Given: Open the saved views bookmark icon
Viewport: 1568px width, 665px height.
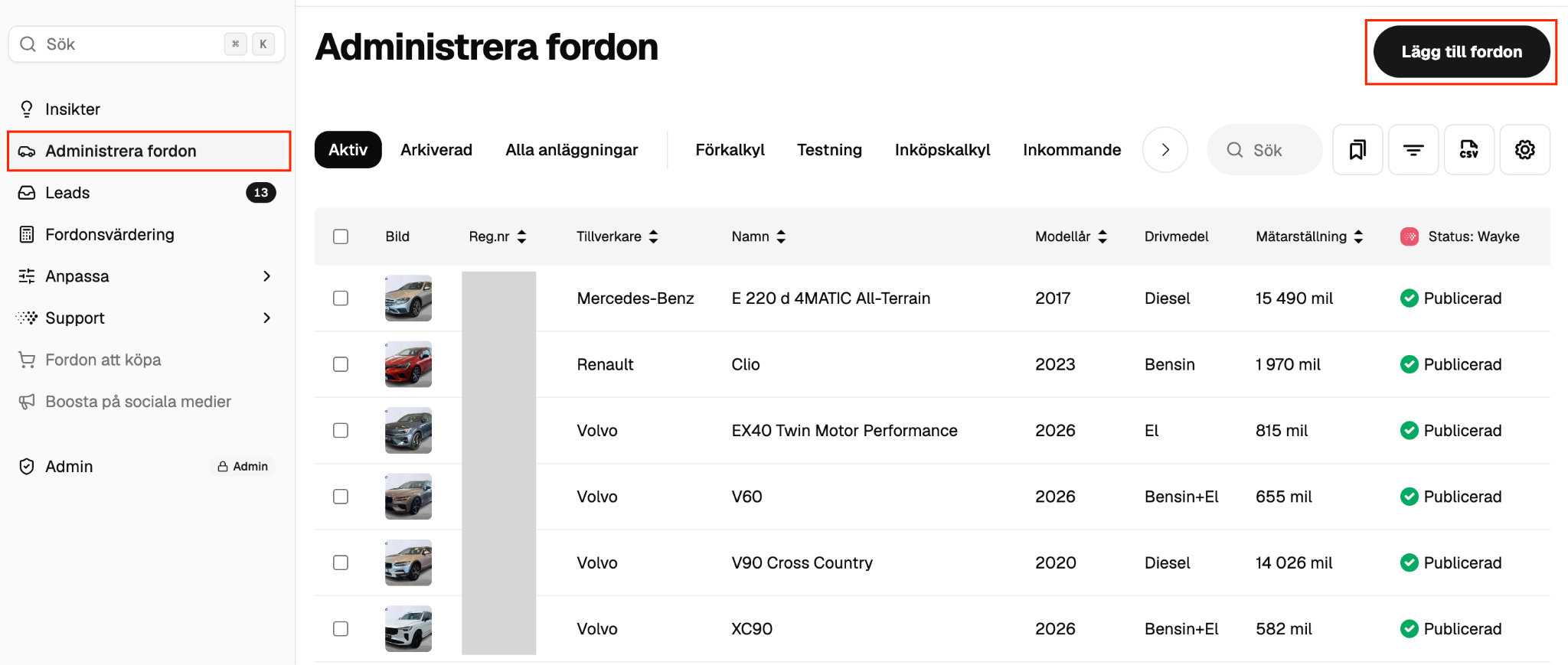Looking at the screenshot, I should (1357, 150).
